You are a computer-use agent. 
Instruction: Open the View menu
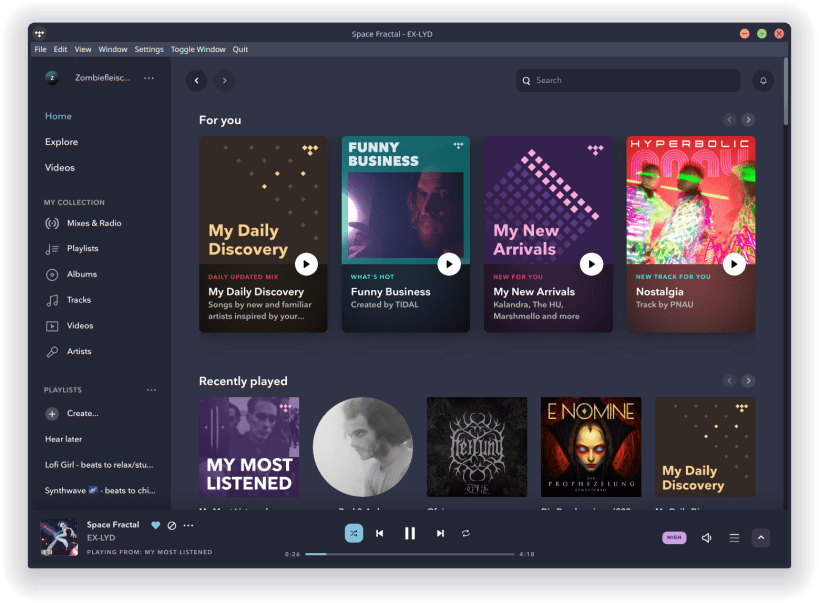point(83,49)
